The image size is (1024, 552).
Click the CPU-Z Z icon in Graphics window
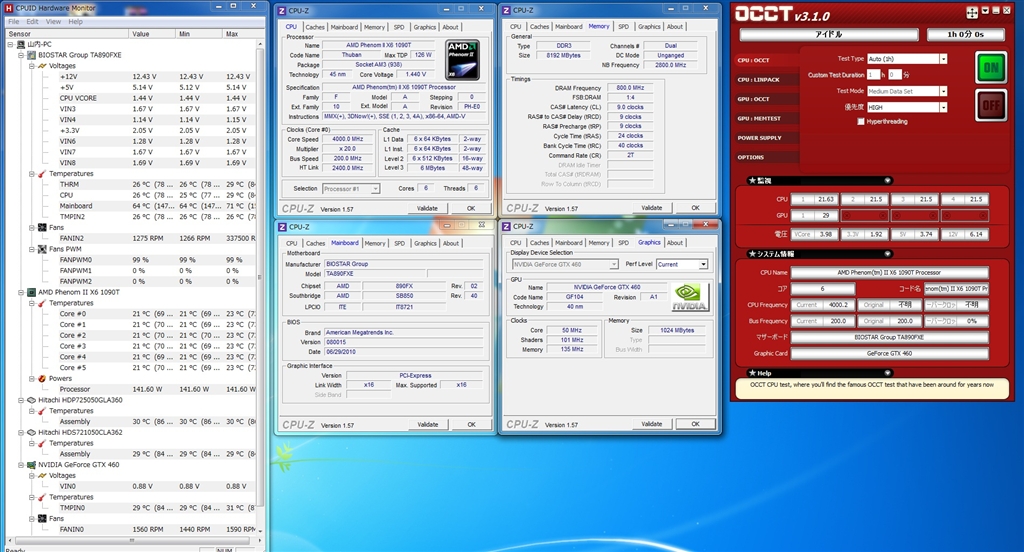coord(507,226)
